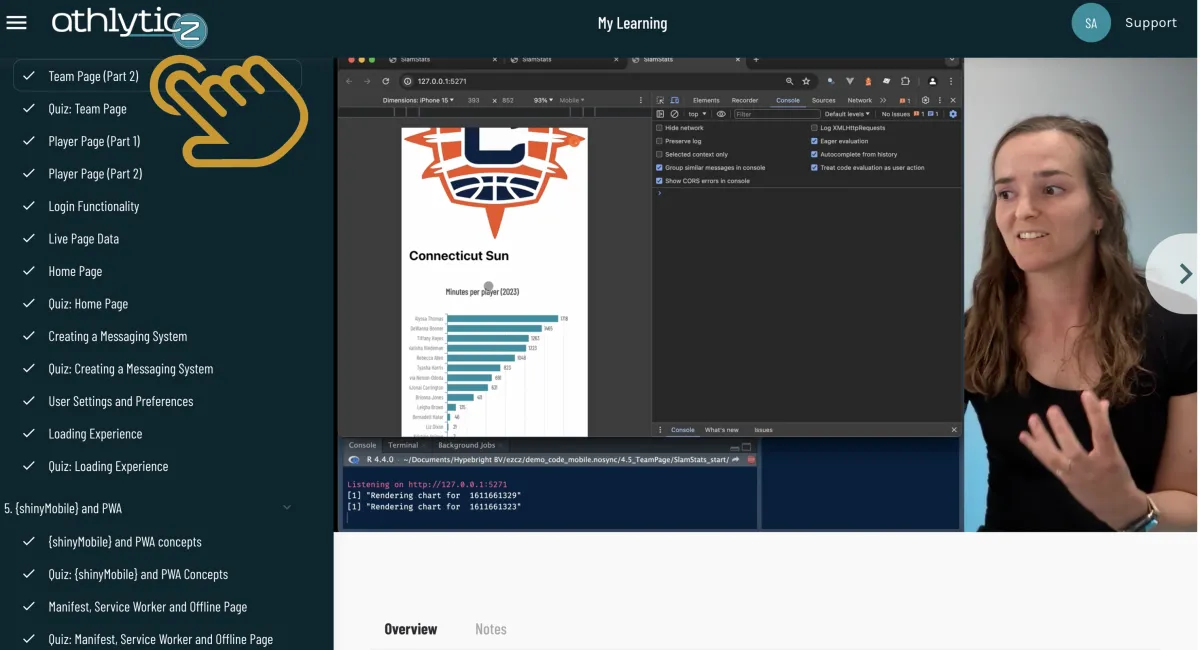Viewport: 1200px width, 650px height.
Task: Toggle Hide network checkbox
Action: click(659, 128)
